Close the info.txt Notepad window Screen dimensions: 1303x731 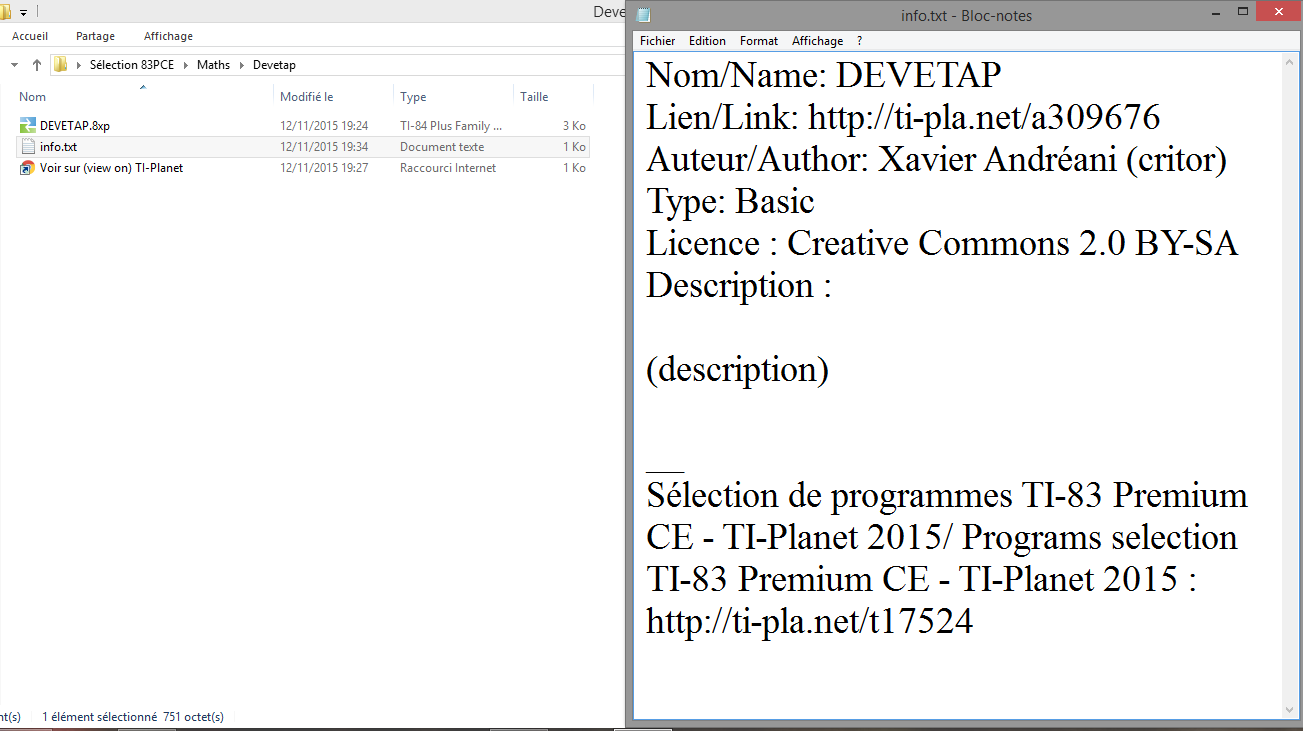pyautogui.click(x=1280, y=12)
